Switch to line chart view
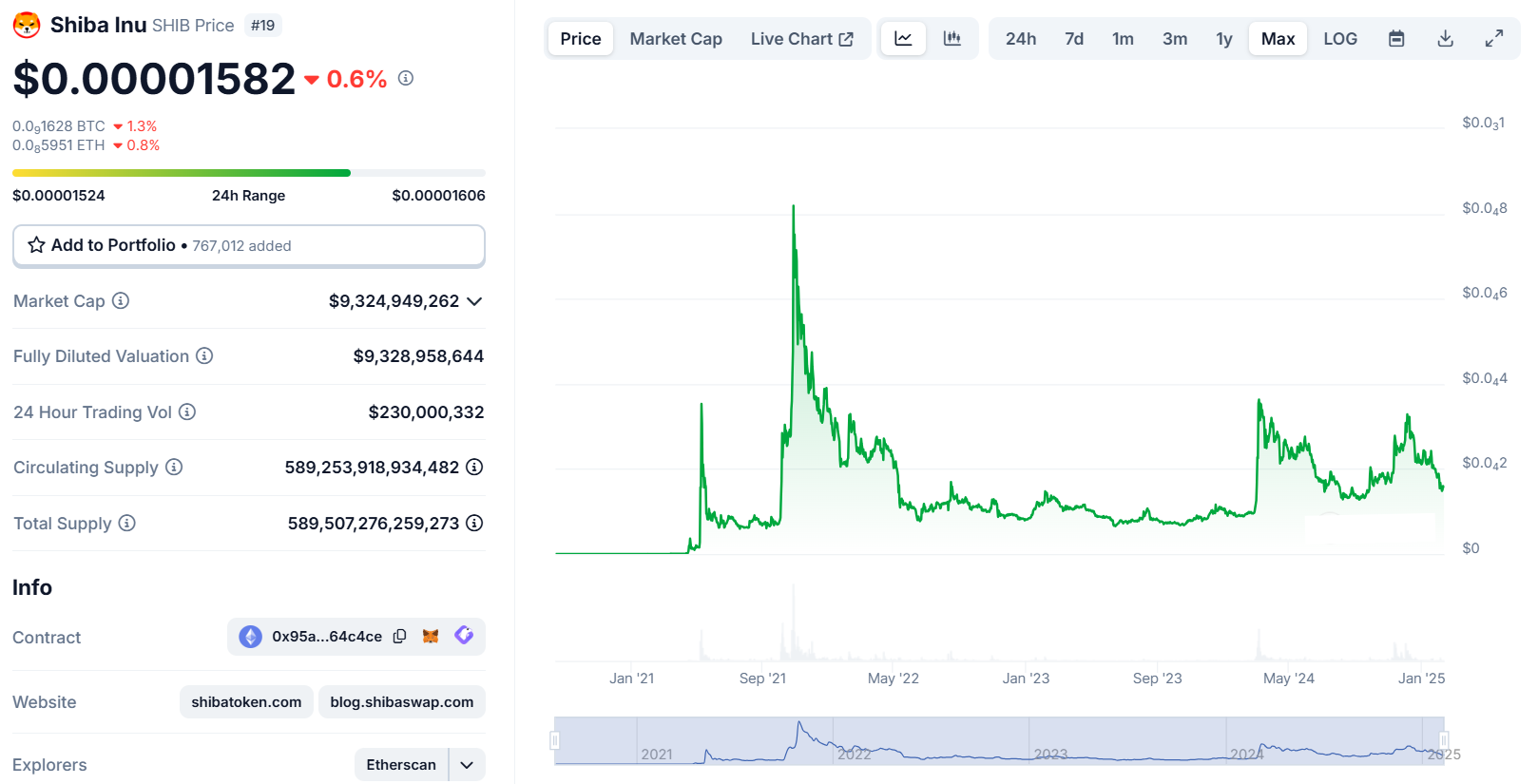The image size is (1538, 784). point(903,39)
